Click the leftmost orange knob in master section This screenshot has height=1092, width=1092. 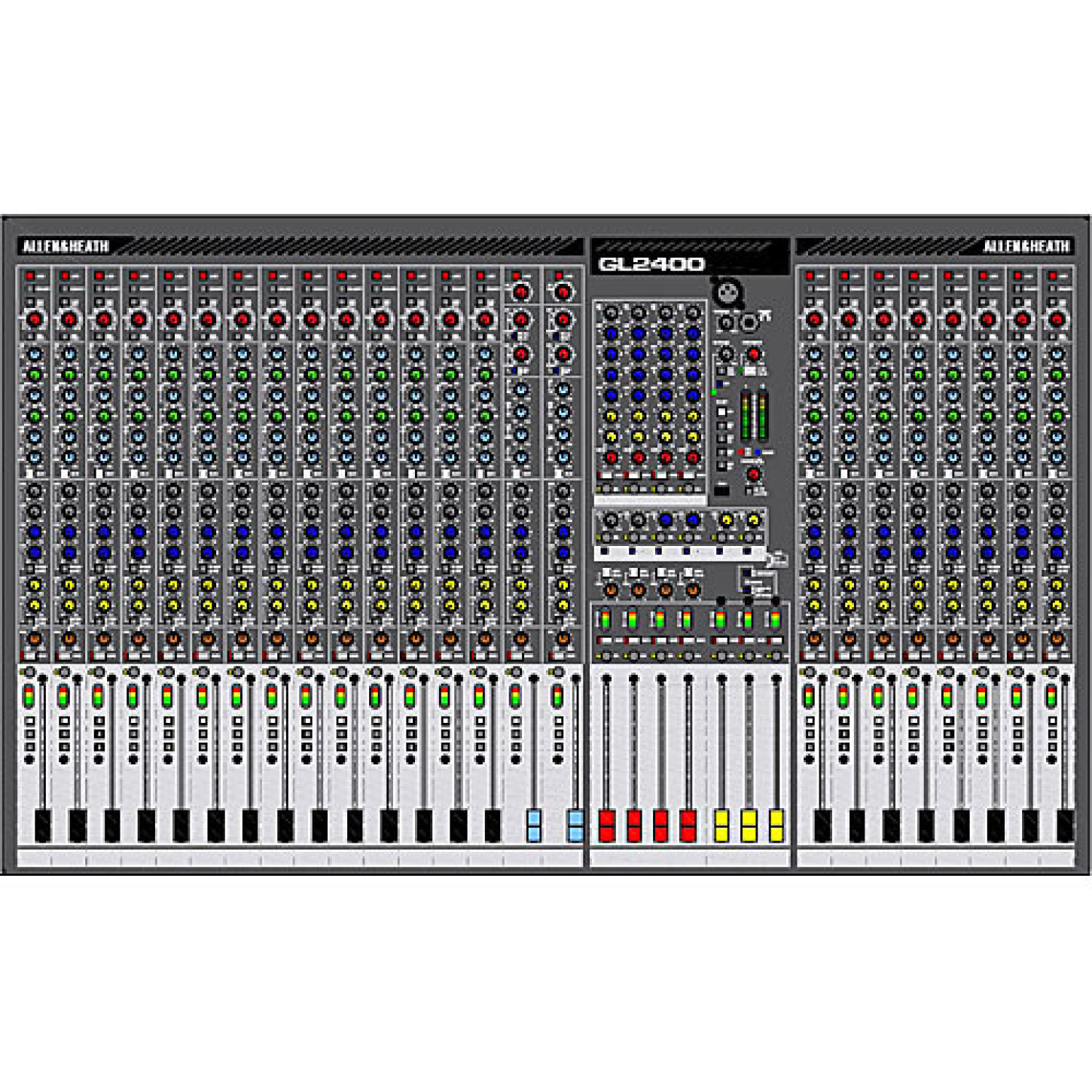611,590
